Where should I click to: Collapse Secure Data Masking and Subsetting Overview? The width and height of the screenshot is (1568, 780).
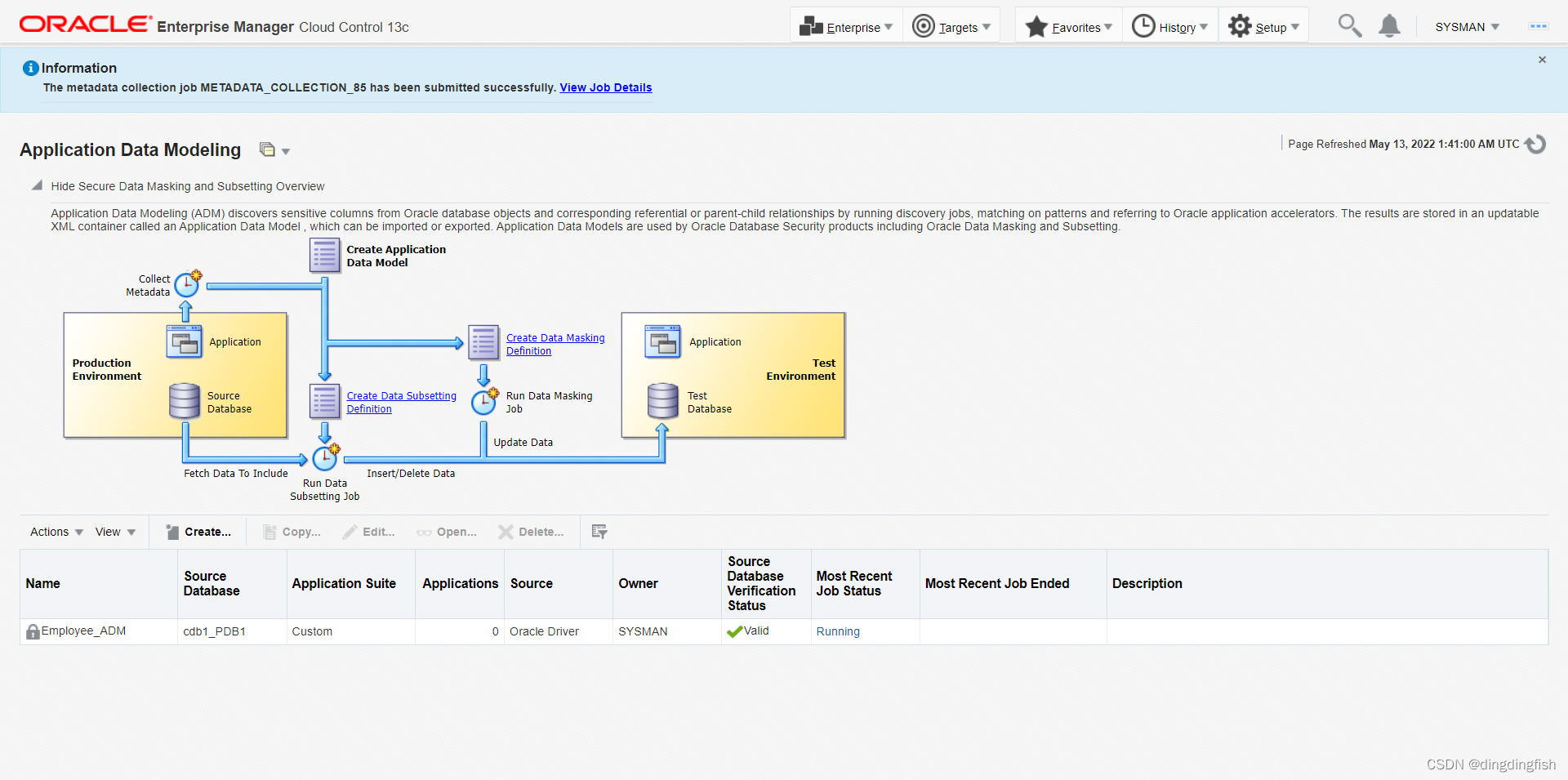(37, 186)
